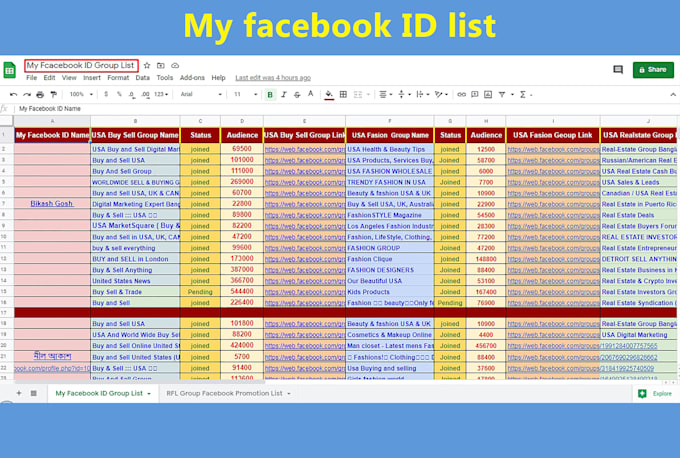Screen dimensions: 680x458
Task: Click the Merge cells icon
Action: coord(358,94)
